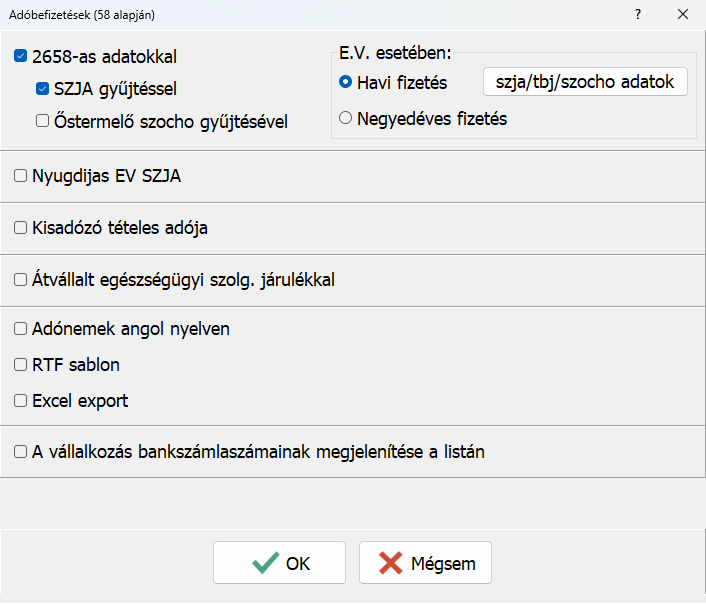Open the szja/tbj/szocho adatok button
706x604 pixels.
click(585, 82)
